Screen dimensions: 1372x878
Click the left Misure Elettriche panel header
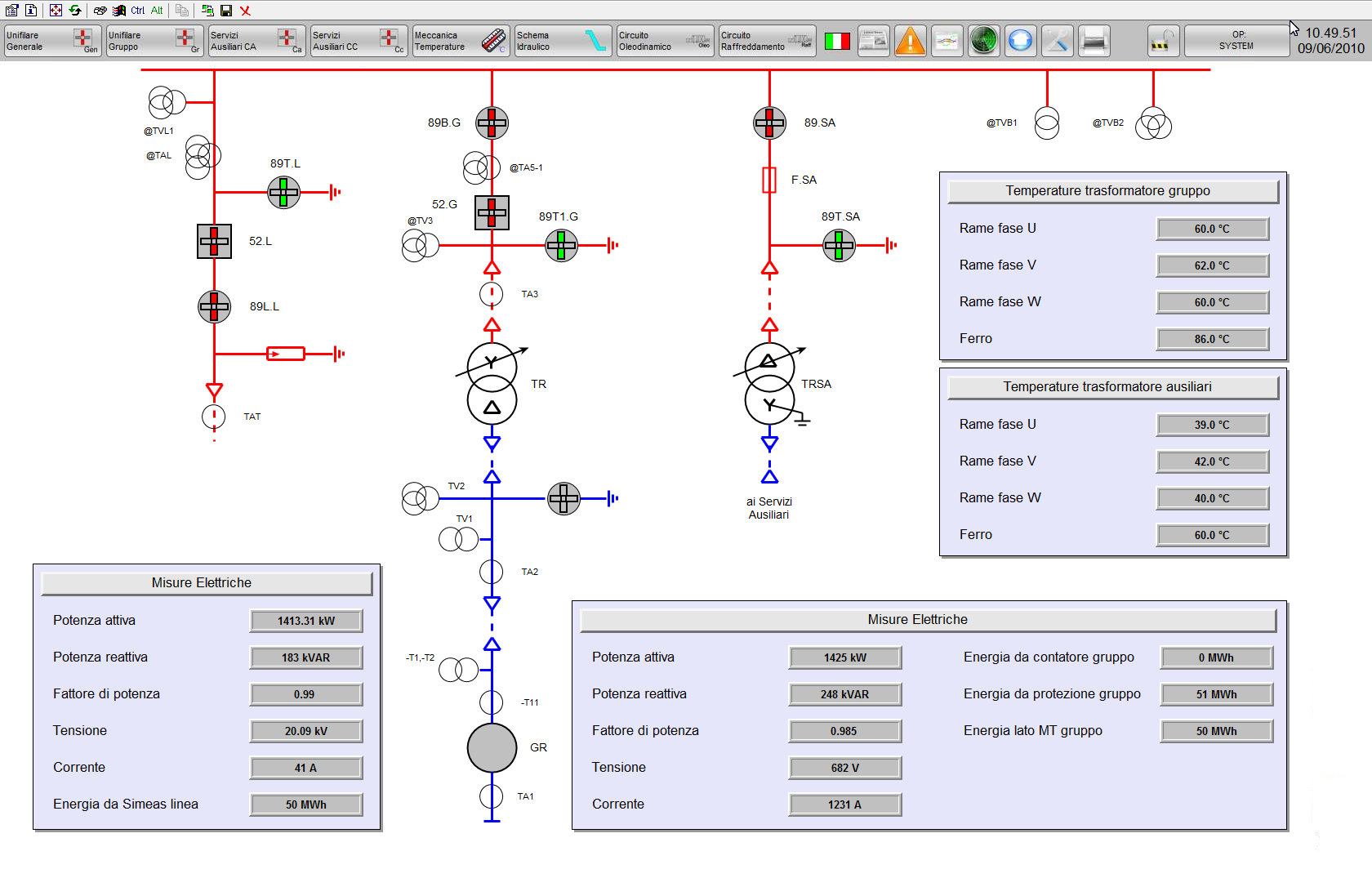coord(207,583)
